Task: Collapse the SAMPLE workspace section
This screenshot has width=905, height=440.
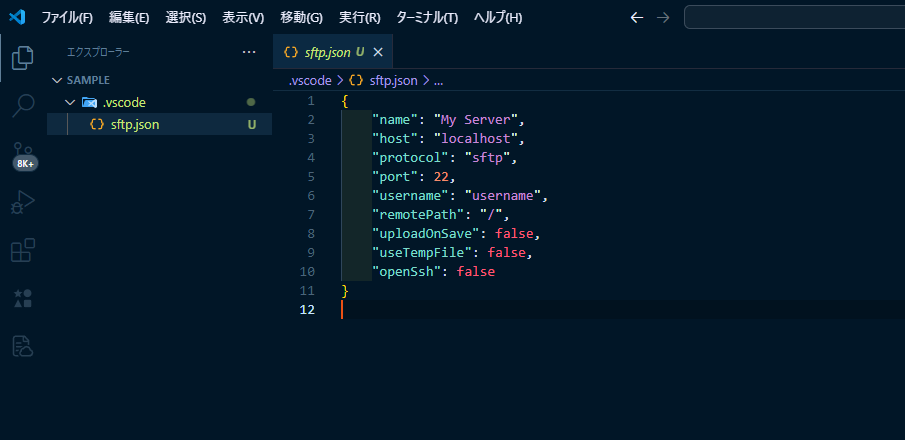Action: (57, 80)
